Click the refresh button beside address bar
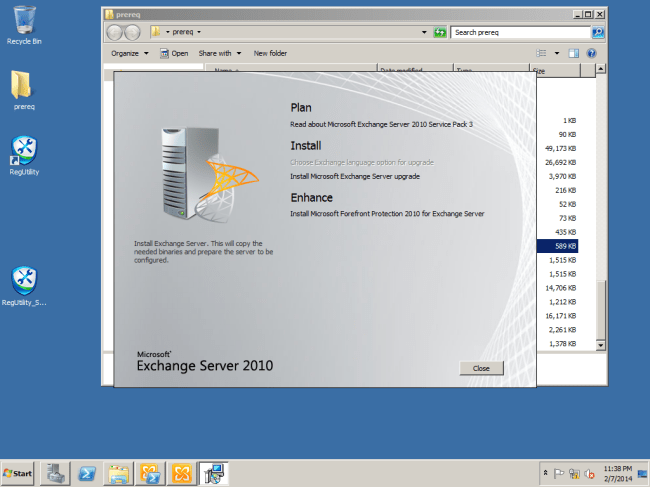Image resolution: width=650 pixels, height=487 pixels. coord(440,33)
